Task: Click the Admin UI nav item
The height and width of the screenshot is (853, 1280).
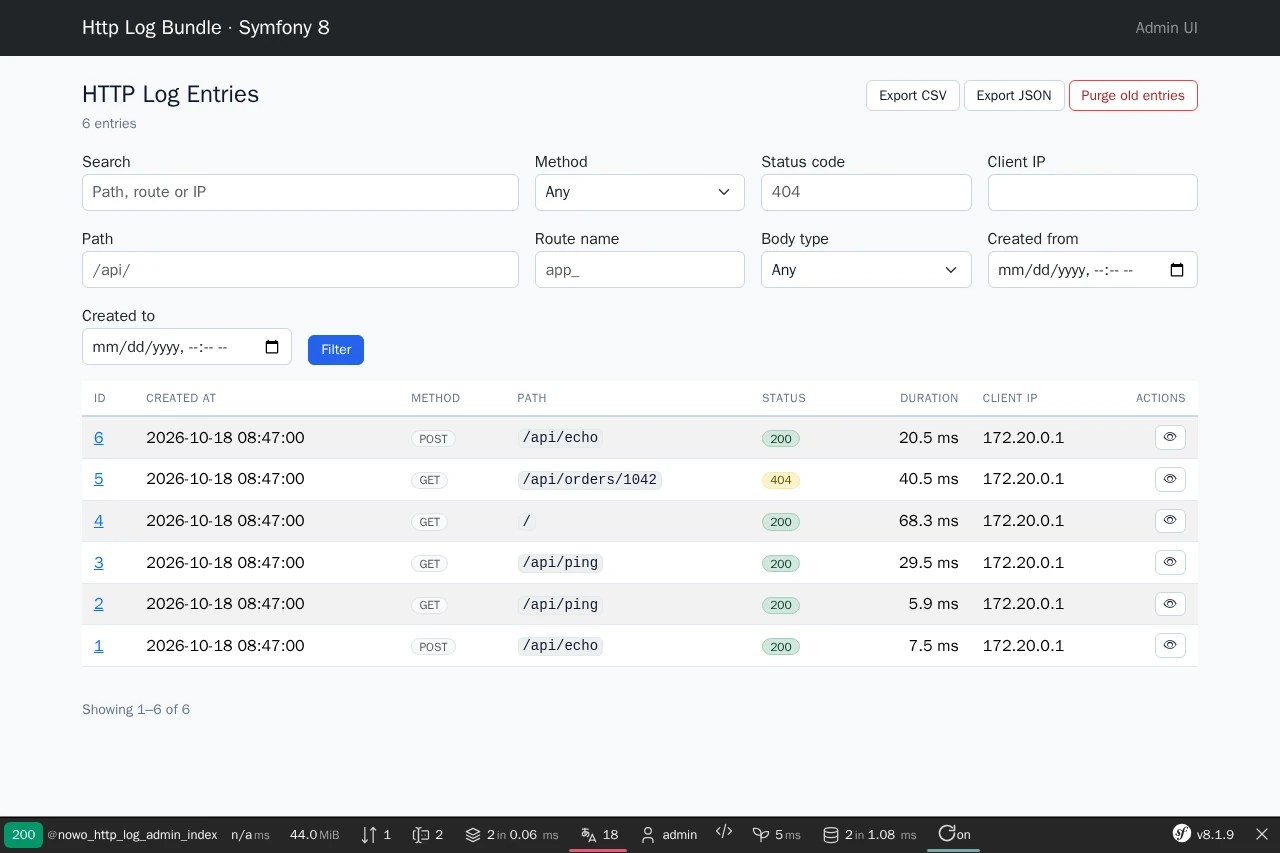Action: pos(1166,28)
